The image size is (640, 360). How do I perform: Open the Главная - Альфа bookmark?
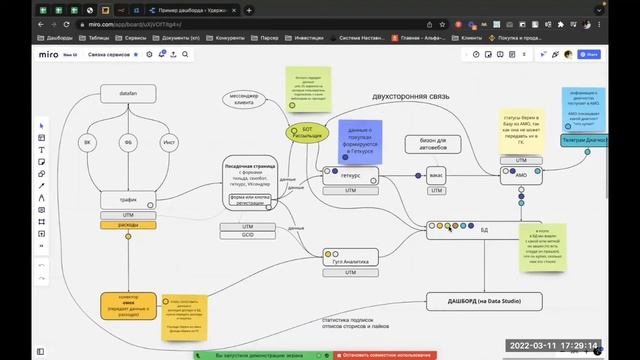pos(418,38)
